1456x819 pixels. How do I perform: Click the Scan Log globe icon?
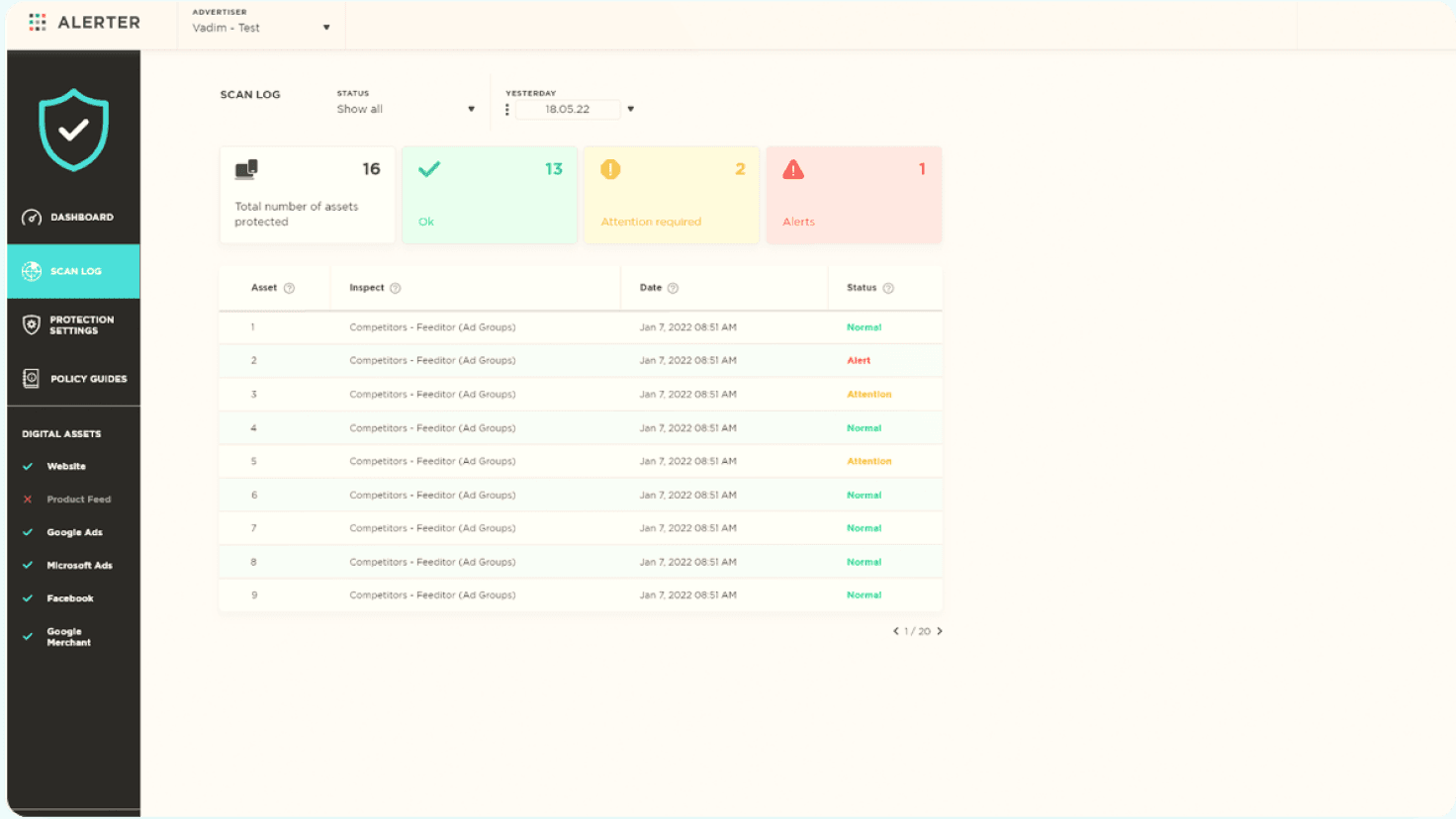click(x=32, y=271)
